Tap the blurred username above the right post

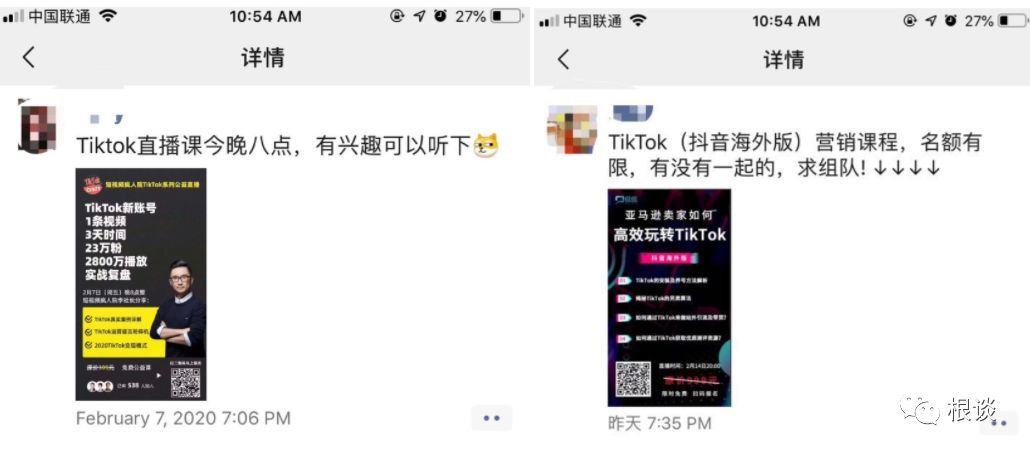tap(632, 112)
